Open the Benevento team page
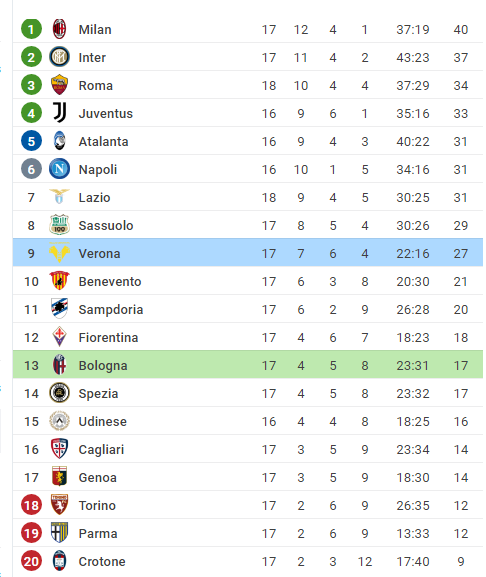Image resolution: width=486 pixels, height=577 pixels. pos(110,281)
